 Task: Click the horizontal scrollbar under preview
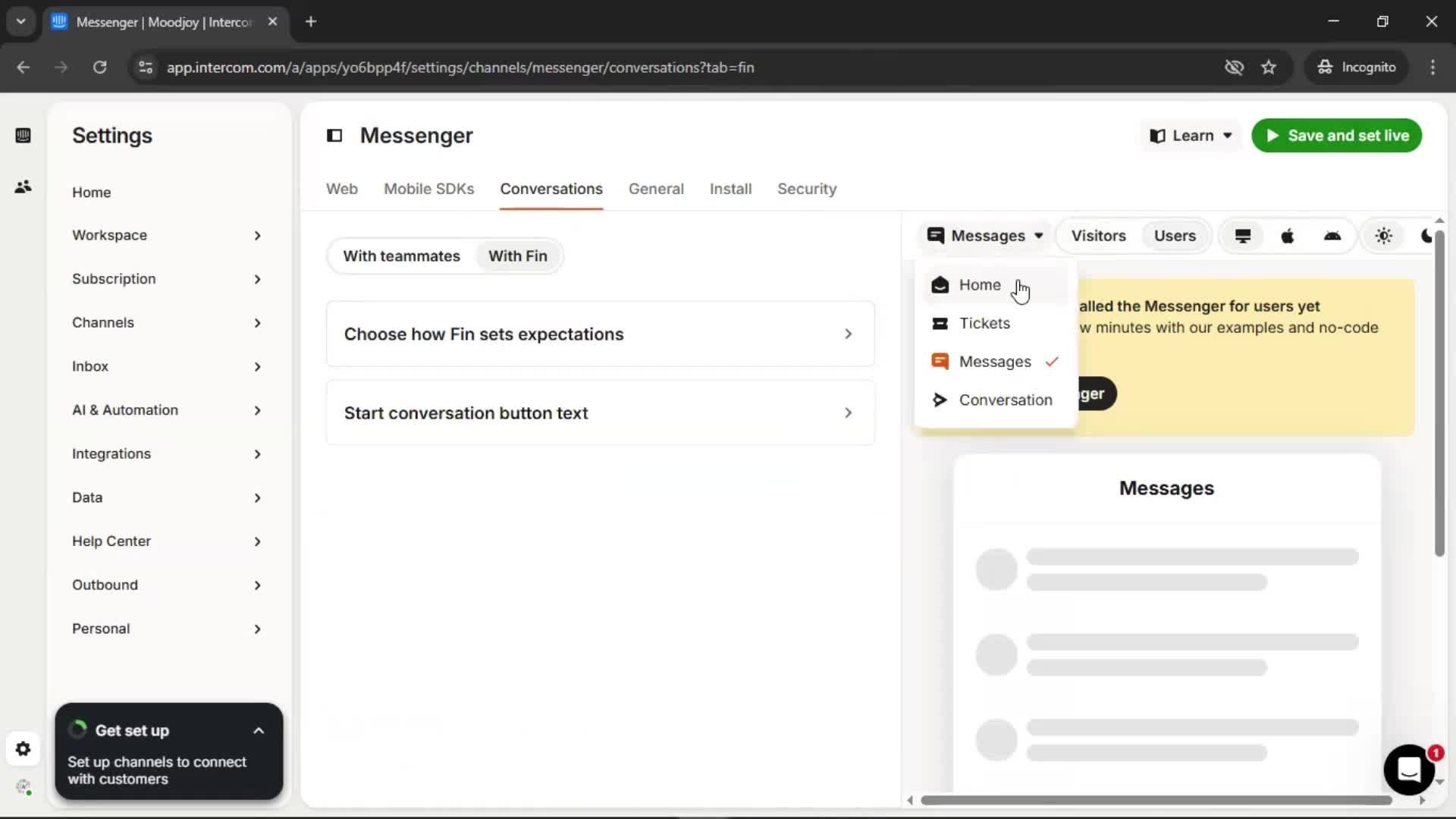click(x=1156, y=801)
